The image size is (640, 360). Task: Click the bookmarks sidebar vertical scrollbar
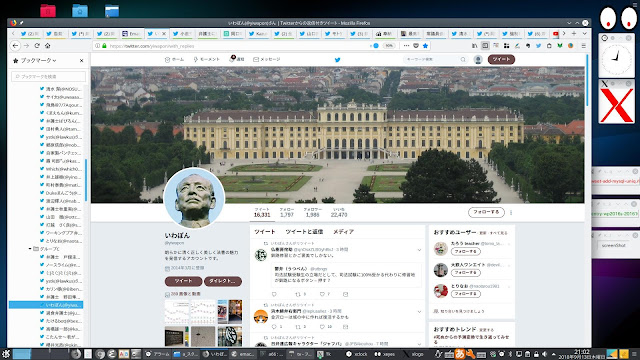[x=86, y=180]
